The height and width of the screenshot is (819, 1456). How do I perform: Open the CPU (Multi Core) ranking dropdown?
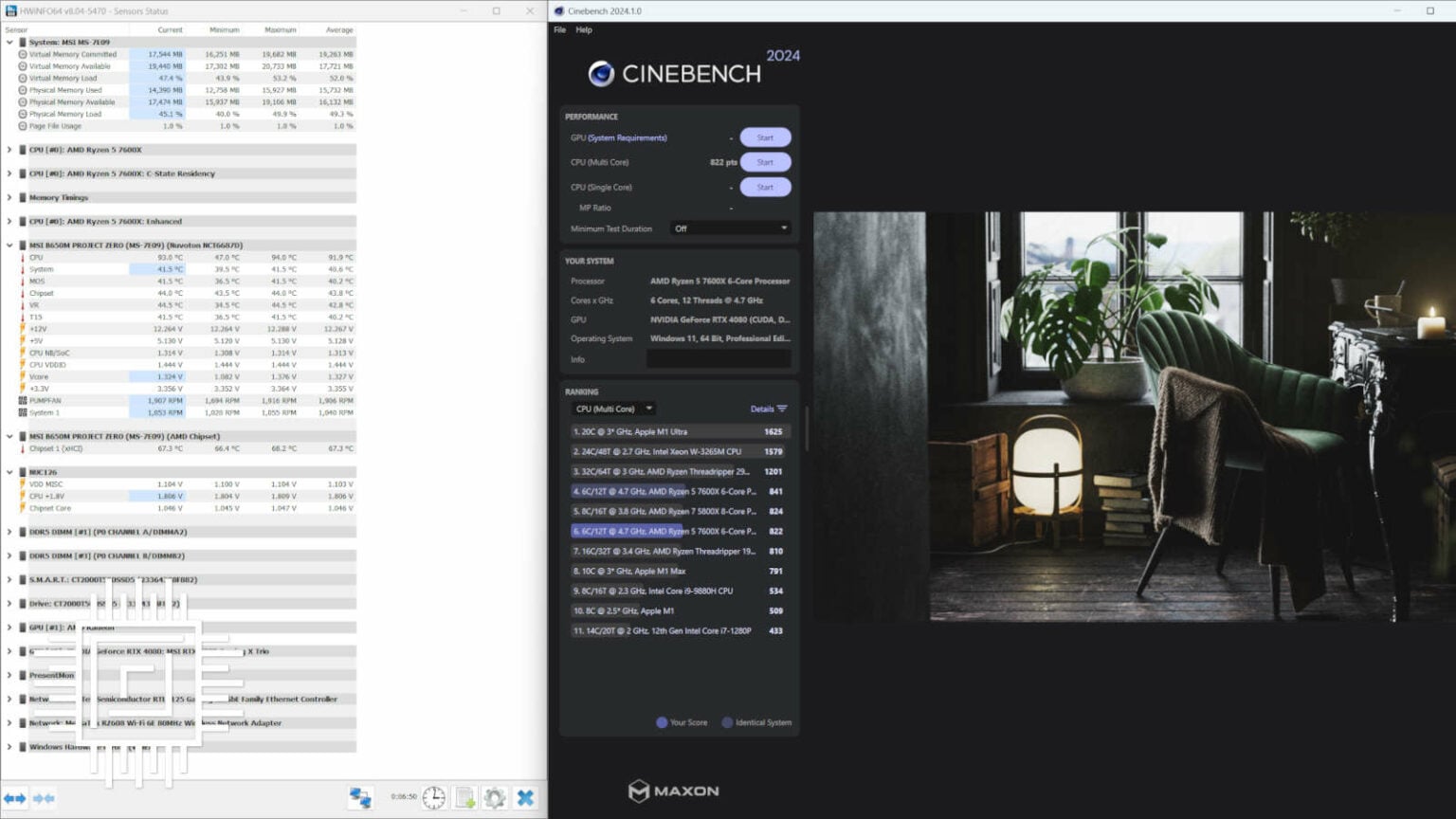613,409
